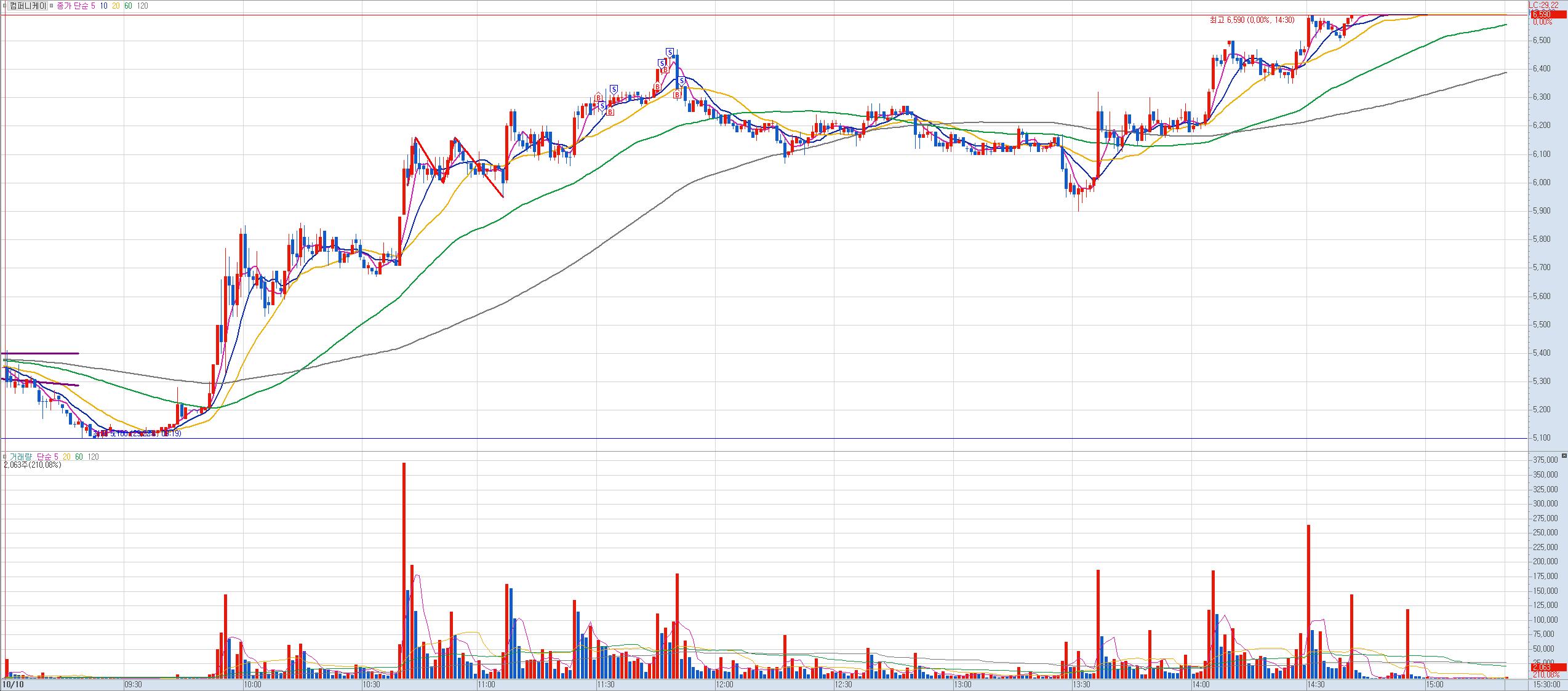The image size is (1568, 691).
Task: Click the leftmost B buy marker near 11:28
Action: [x=598, y=98]
